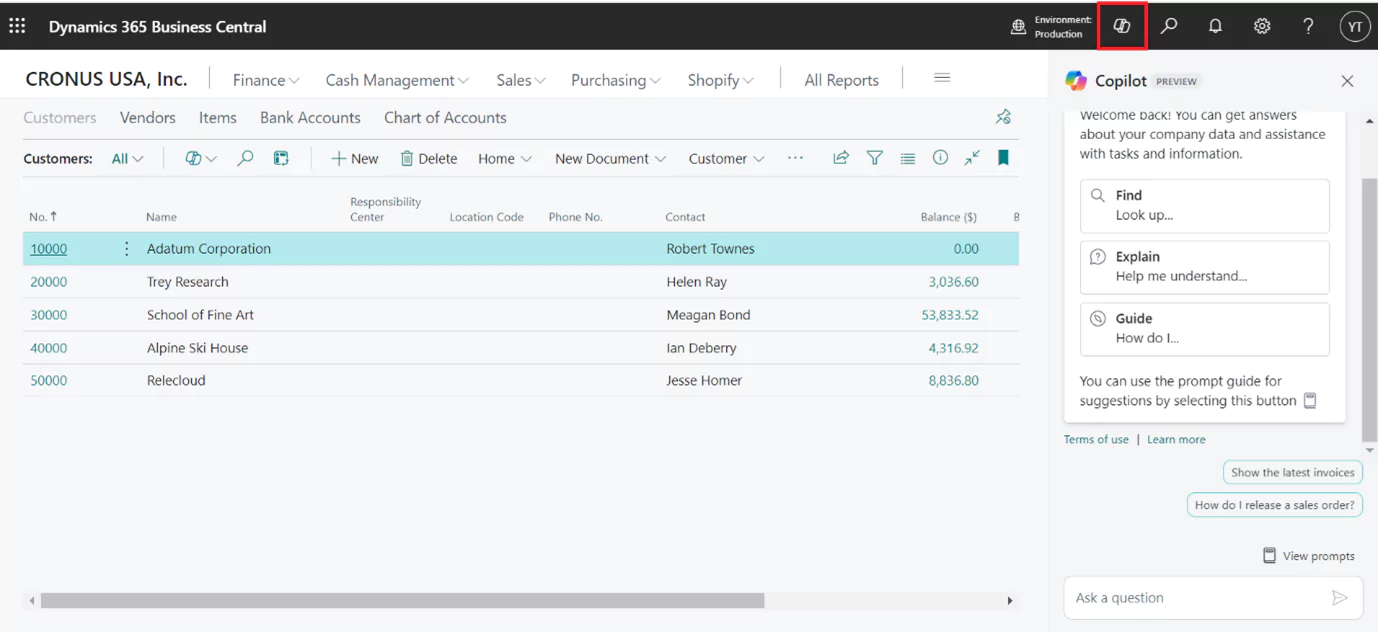
Task: Expand the Customer action menu
Action: tap(727, 158)
